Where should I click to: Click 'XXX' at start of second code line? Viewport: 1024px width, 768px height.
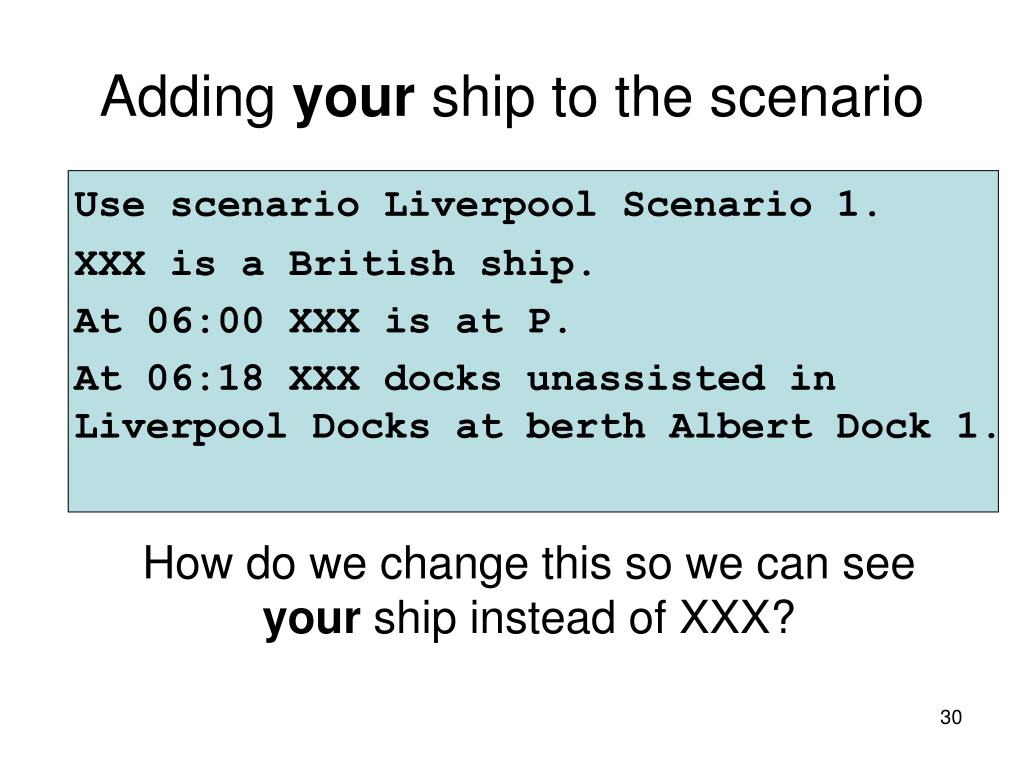pyautogui.click(x=109, y=264)
